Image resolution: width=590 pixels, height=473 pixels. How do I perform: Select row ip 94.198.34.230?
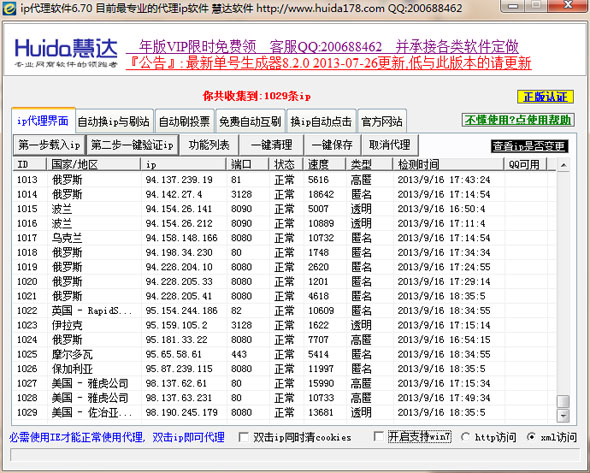(x=284, y=252)
